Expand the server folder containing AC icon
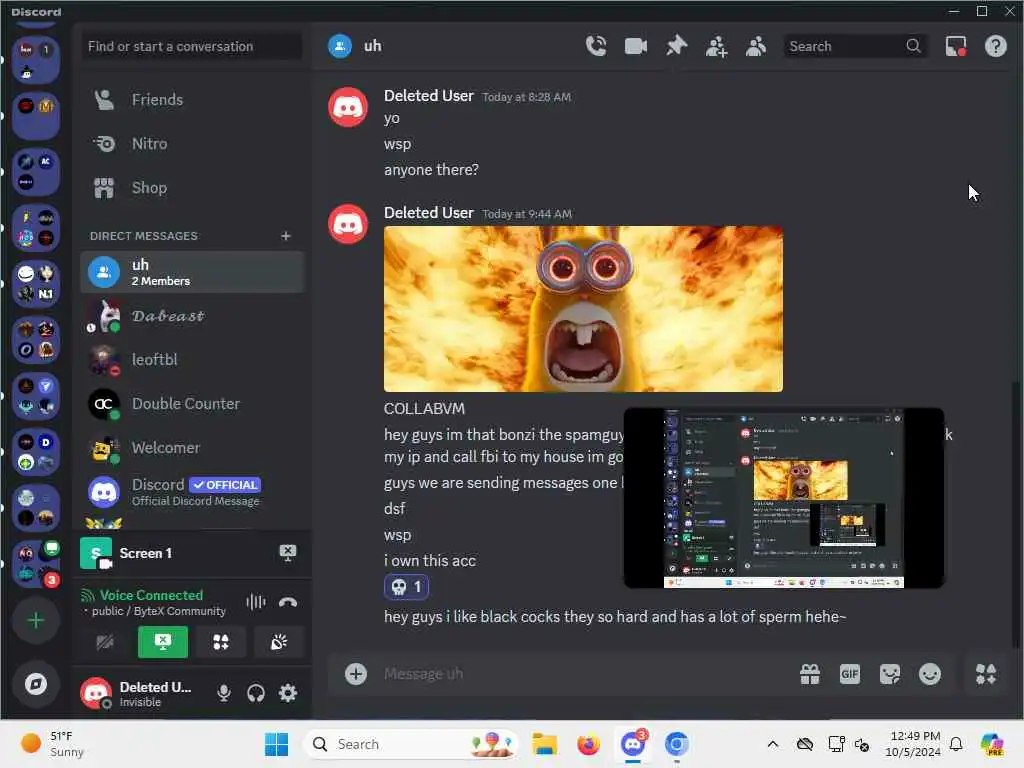1024x768 pixels. (36, 172)
